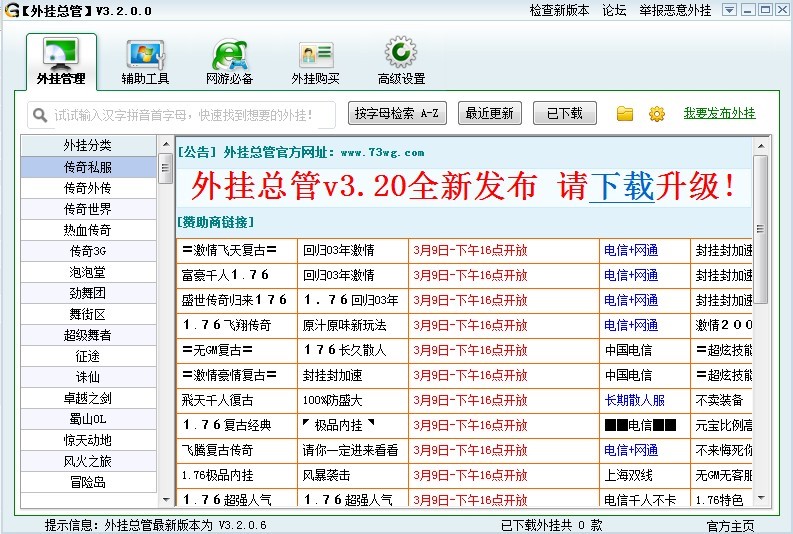Select 劲舞团 category in the list
This screenshot has width=793, height=534.
pos(88,293)
